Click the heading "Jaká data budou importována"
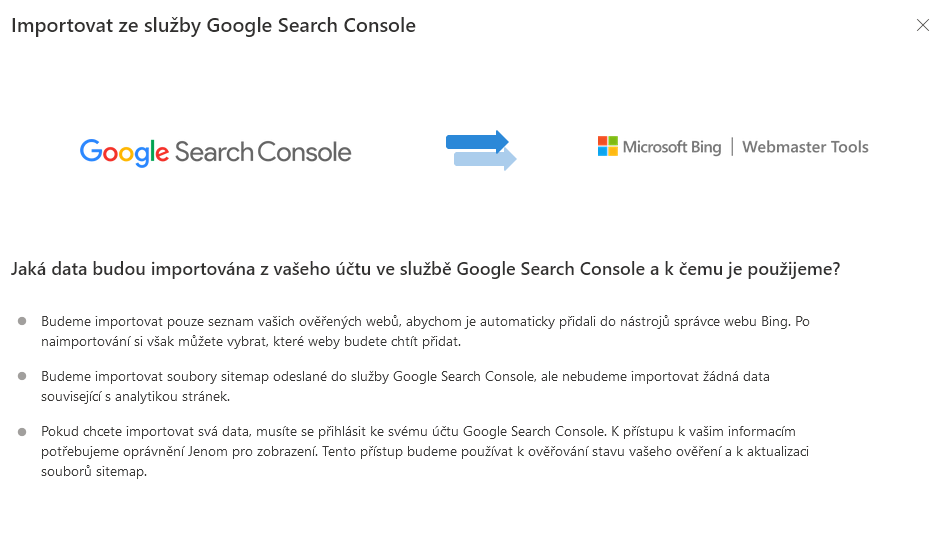The height and width of the screenshot is (559, 942). point(425,270)
